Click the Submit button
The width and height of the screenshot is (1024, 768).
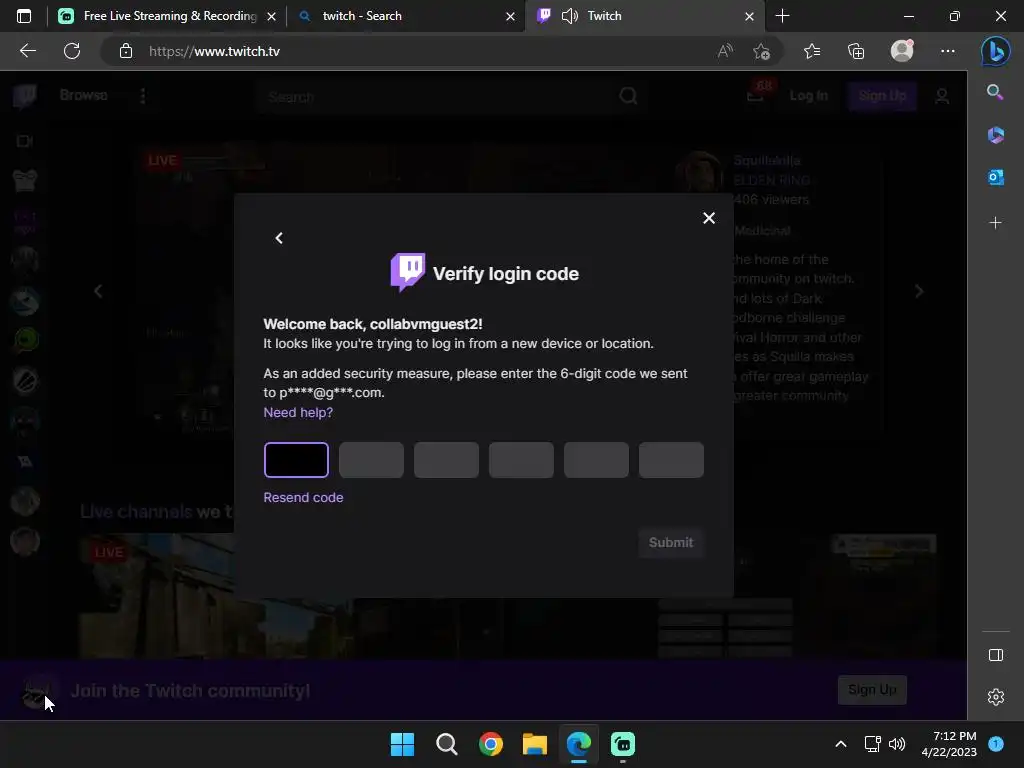click(x=671, y=543)
